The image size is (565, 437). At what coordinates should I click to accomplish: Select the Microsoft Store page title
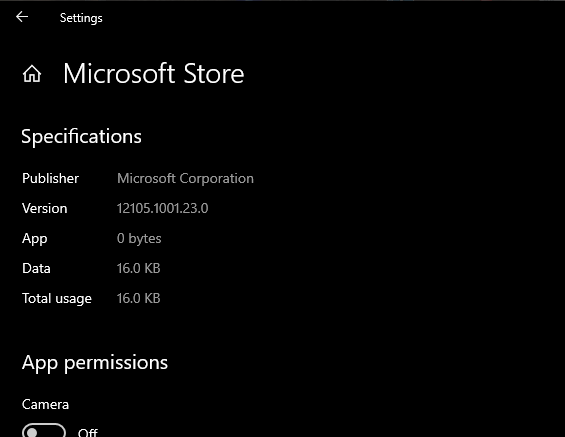(x=154, y=73)
